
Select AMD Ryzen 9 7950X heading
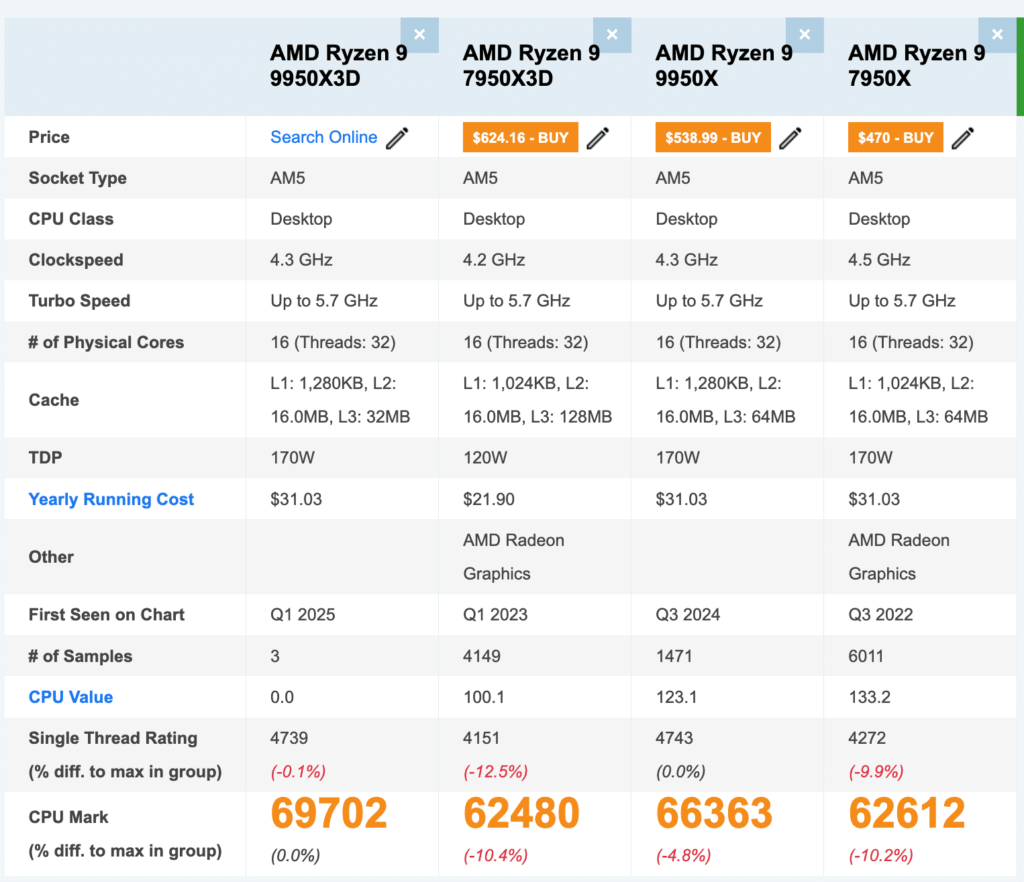(916, 65)
